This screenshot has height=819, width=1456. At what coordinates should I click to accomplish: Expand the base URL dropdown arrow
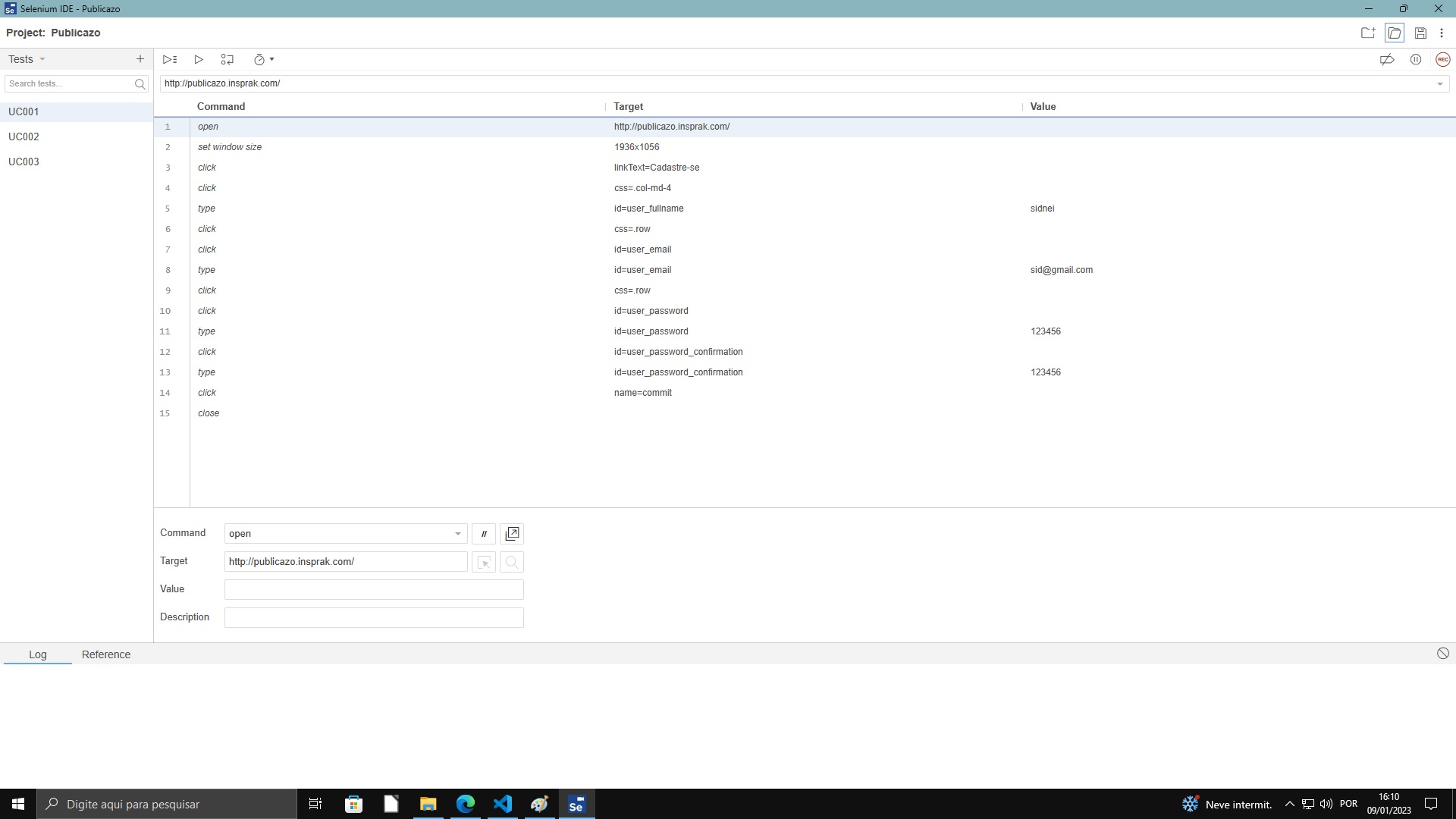point(1439,83)
